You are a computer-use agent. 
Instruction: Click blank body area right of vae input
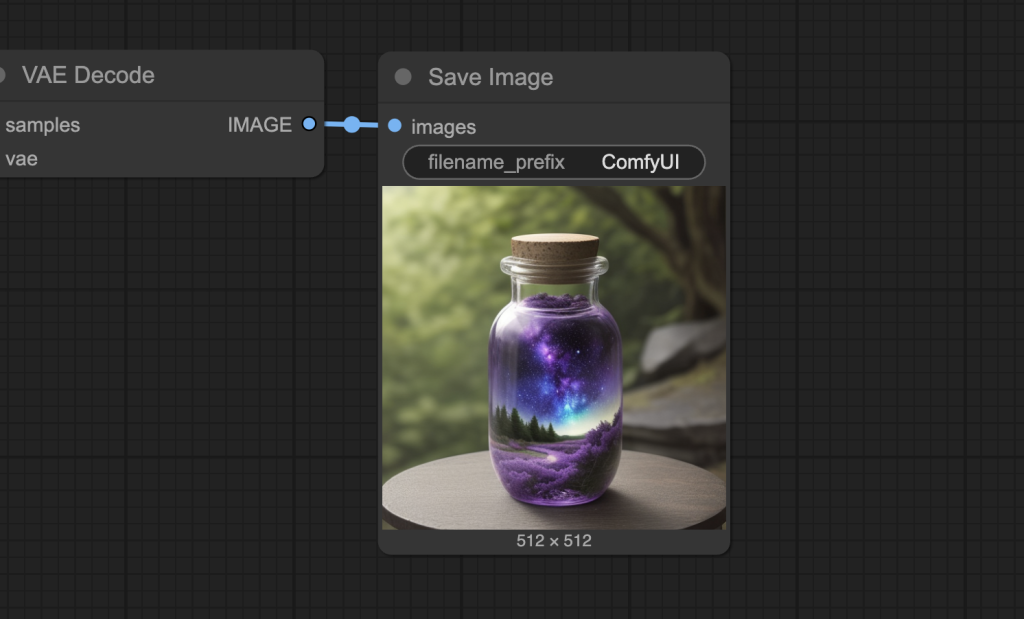180,158
